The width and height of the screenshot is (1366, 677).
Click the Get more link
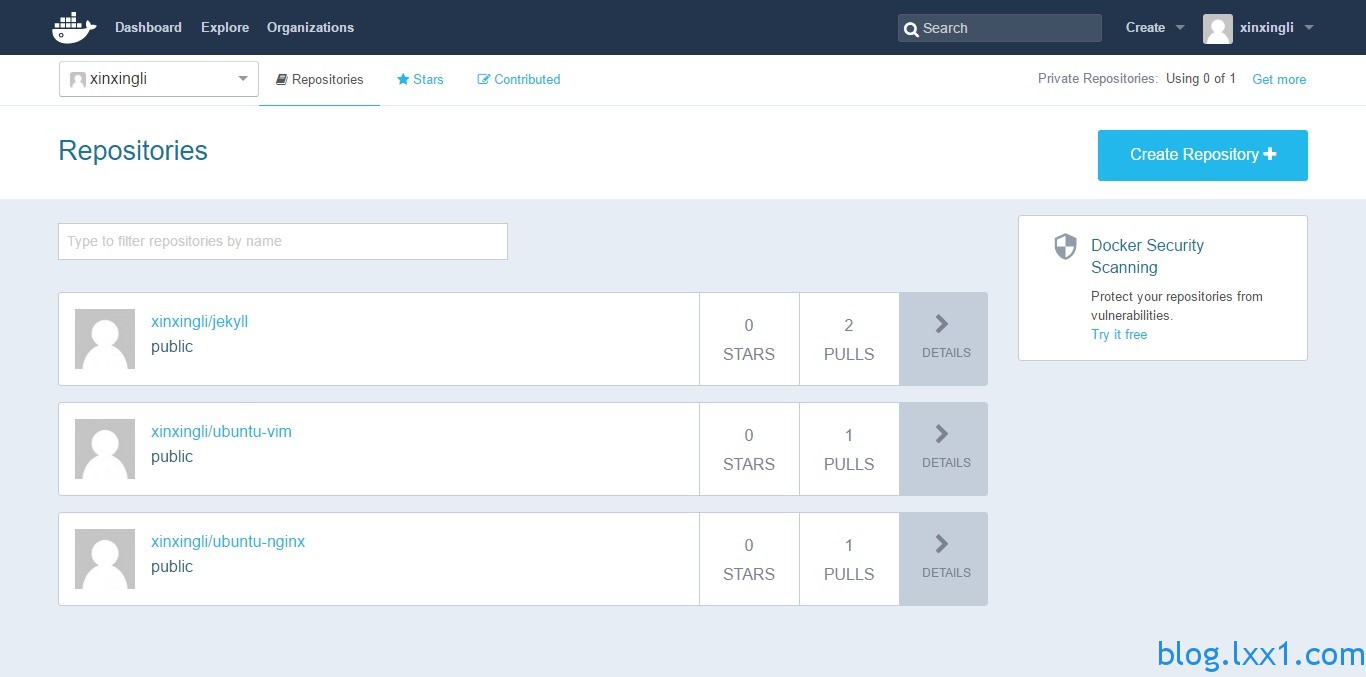tap(1279, 79)
